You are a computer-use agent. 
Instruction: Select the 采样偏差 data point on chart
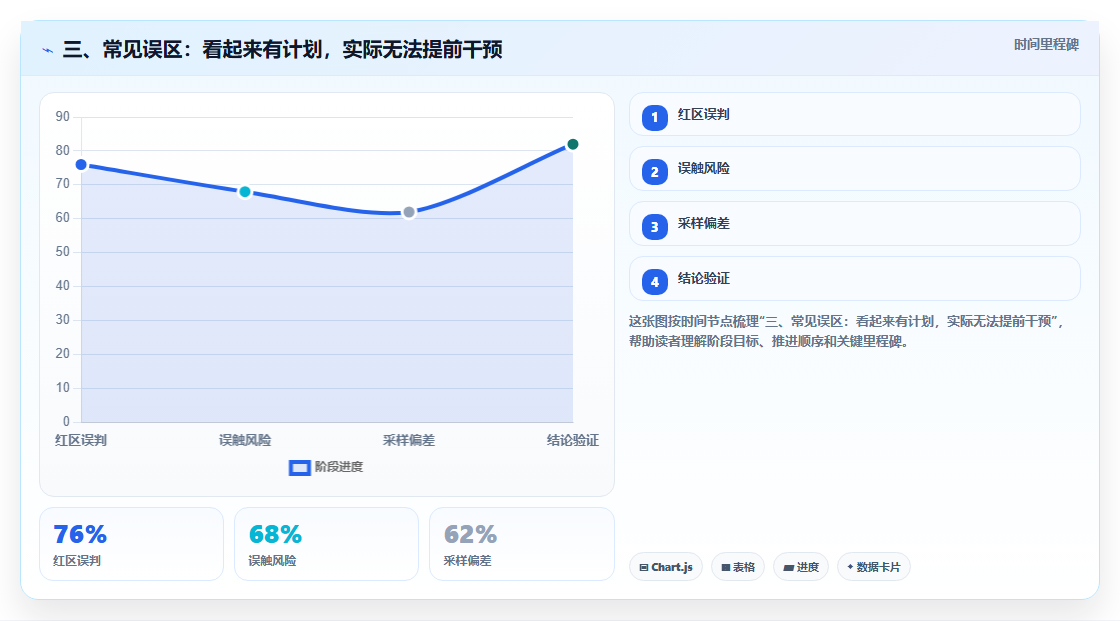(409, 212)
